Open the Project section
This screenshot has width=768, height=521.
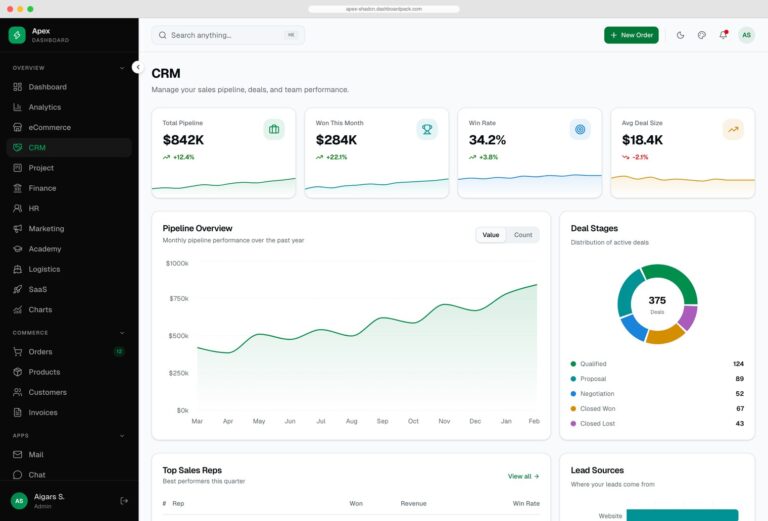click(69, 168)
